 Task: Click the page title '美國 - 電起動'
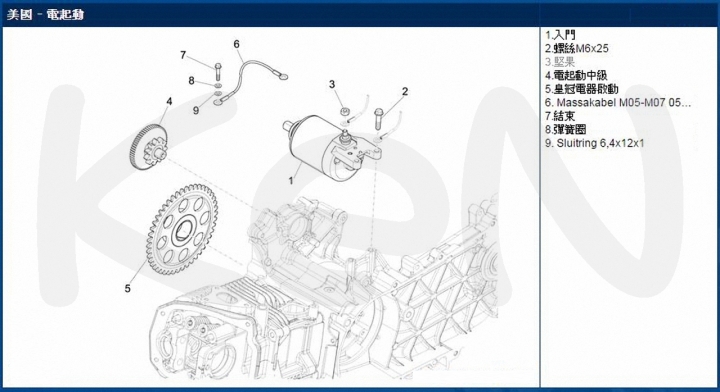(45, 15)
